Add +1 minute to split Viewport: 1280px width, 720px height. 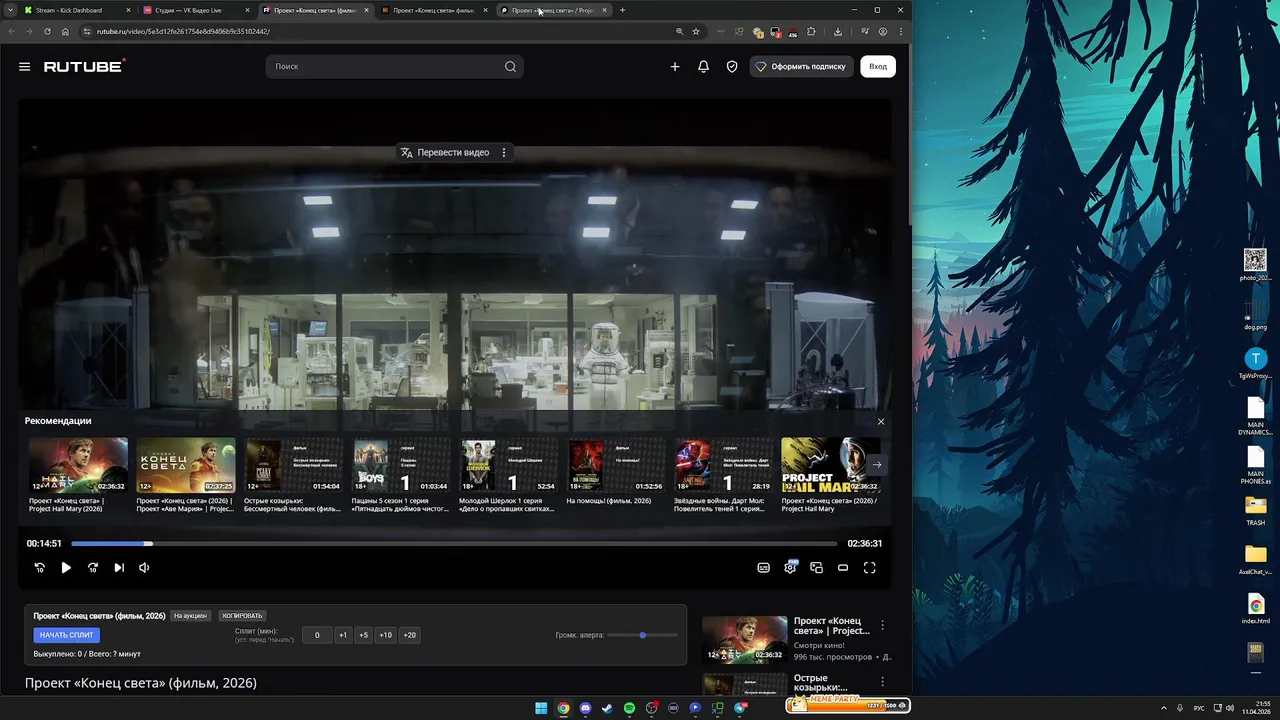coord(343,635)
